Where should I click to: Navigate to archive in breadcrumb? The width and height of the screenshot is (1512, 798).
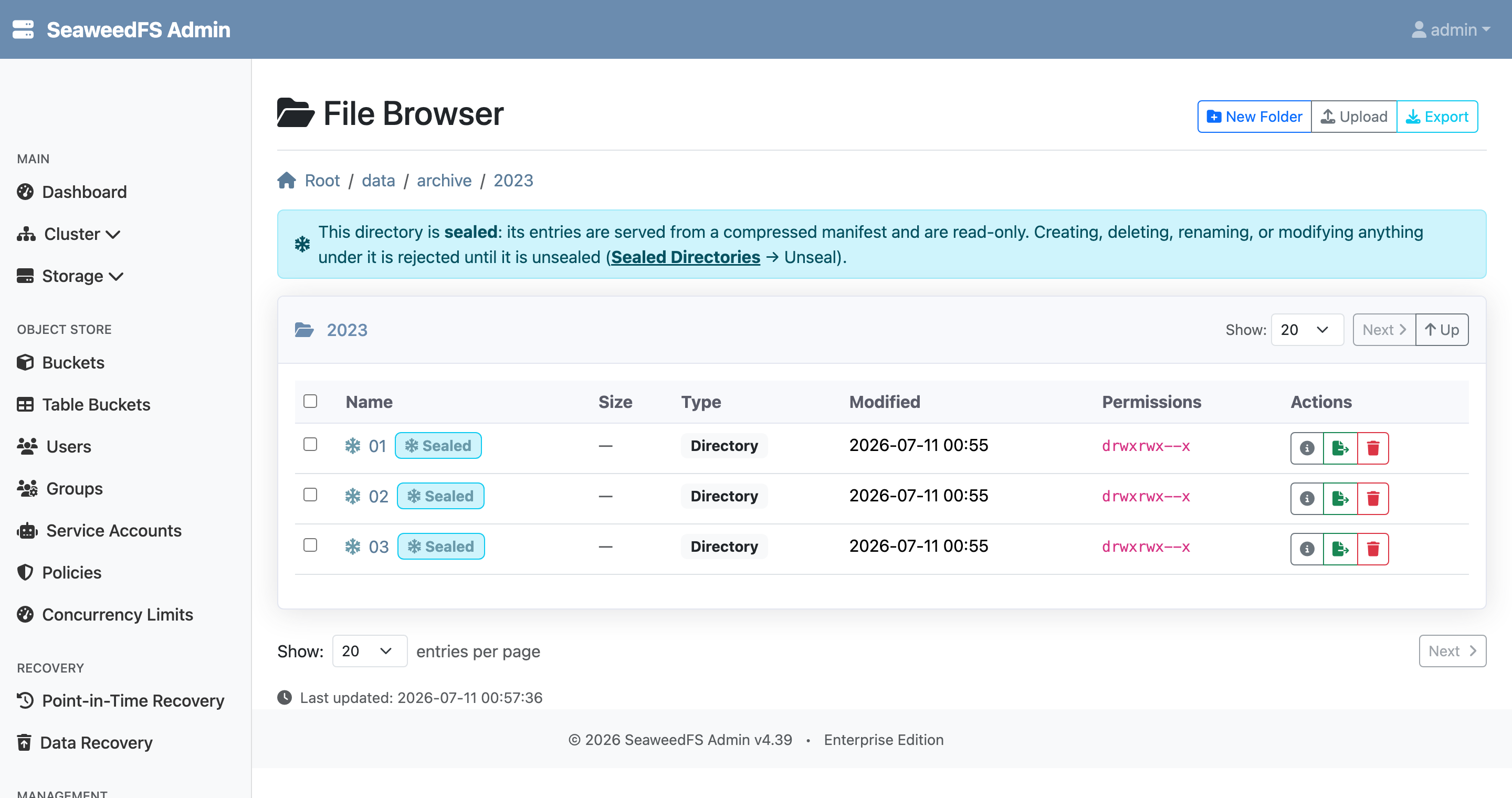click(444, 180)
